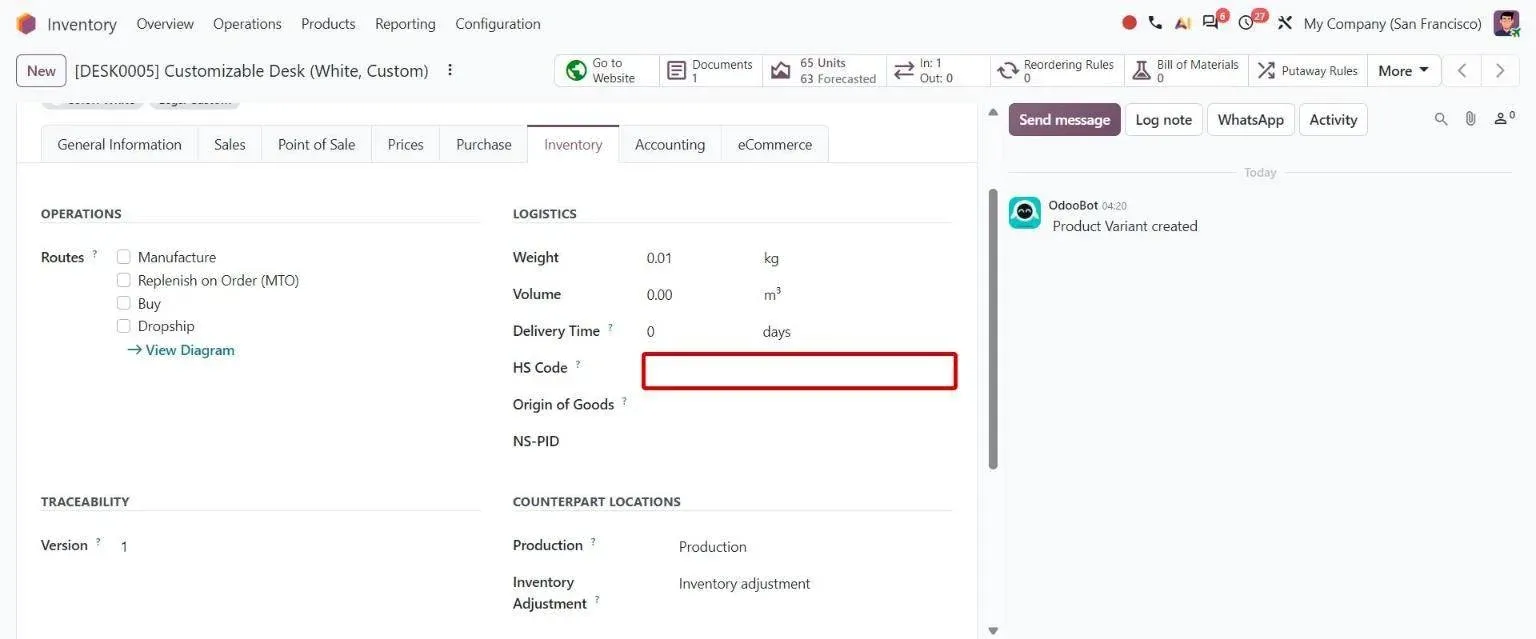Click the WhatsApp button

click(1250, 119)
